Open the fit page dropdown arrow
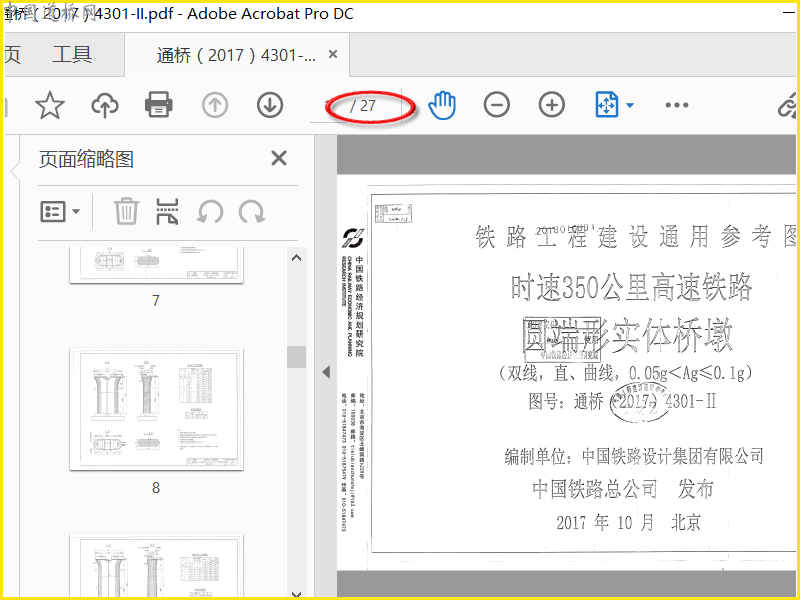 (630, 106)
